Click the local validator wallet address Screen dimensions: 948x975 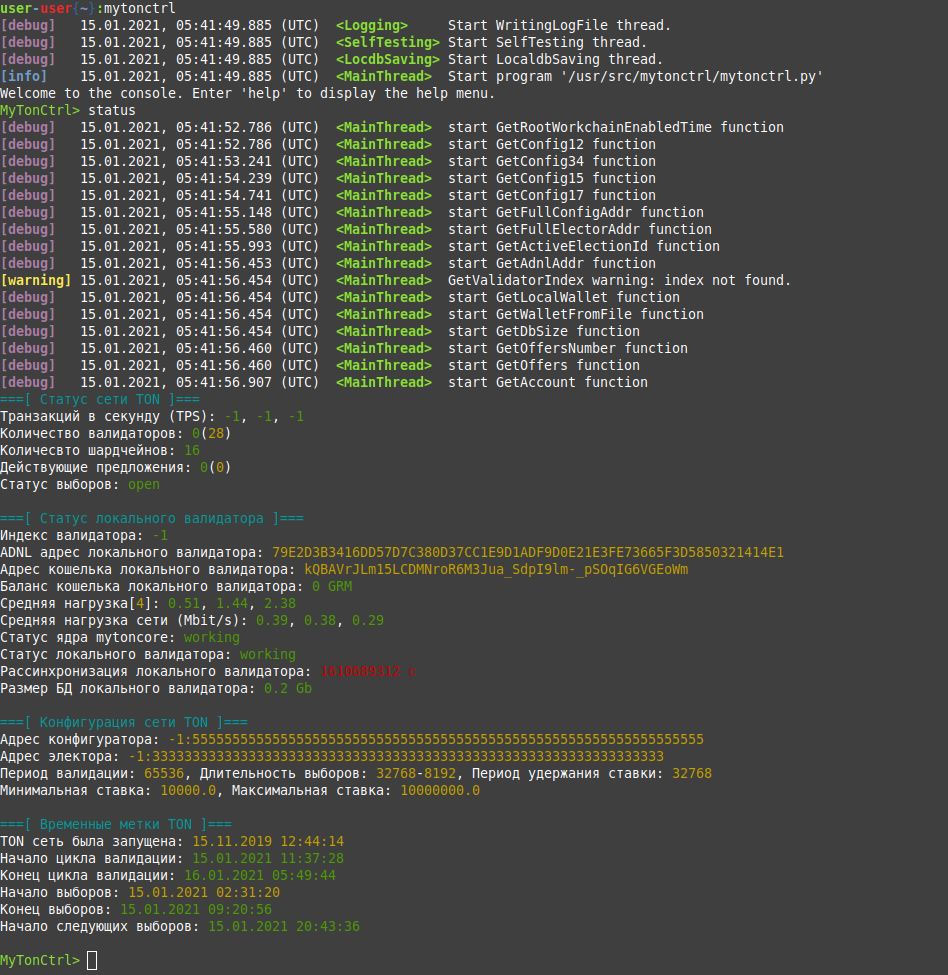point(496,570)
